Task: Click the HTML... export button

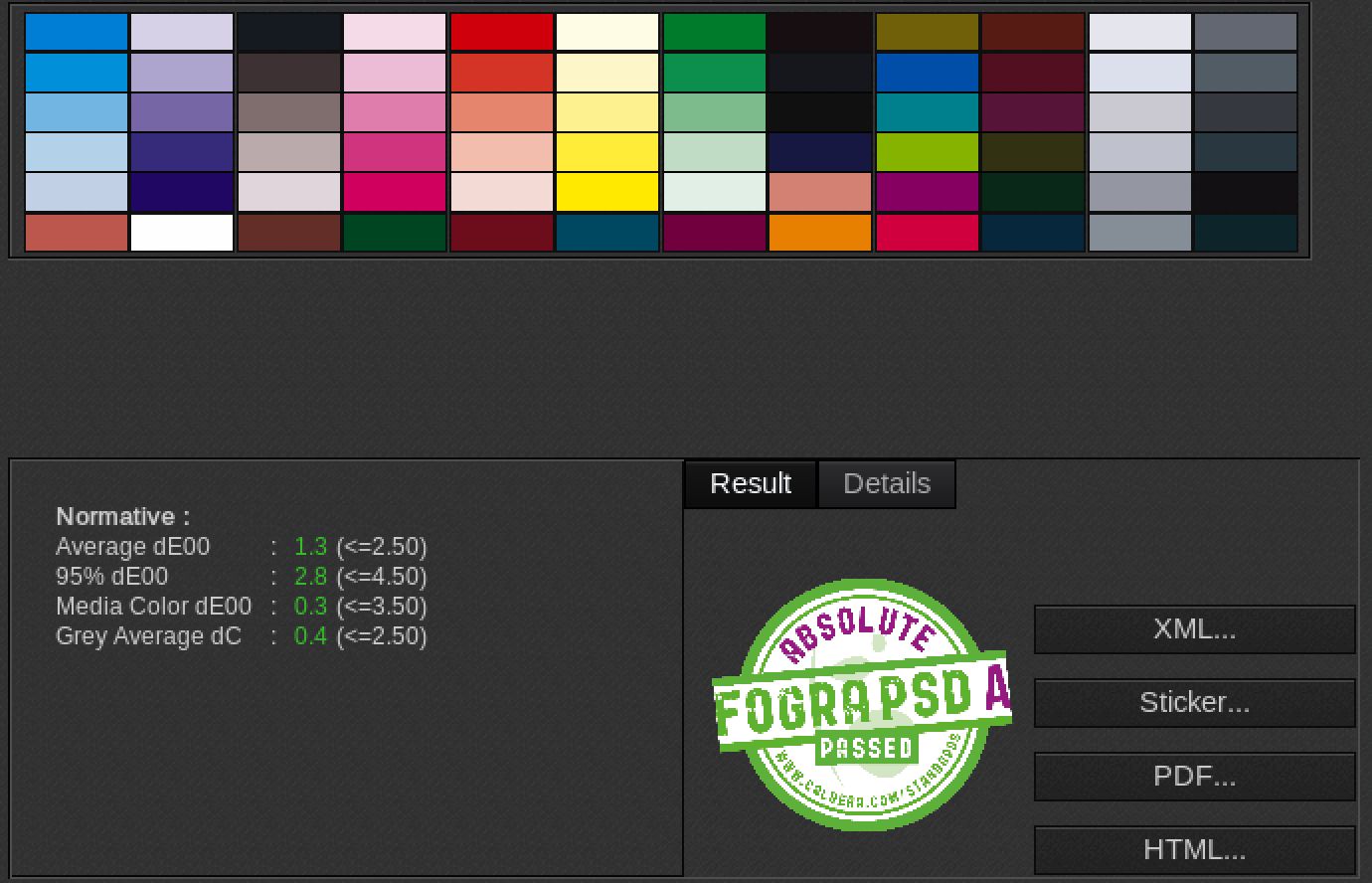Action: 1194,850
